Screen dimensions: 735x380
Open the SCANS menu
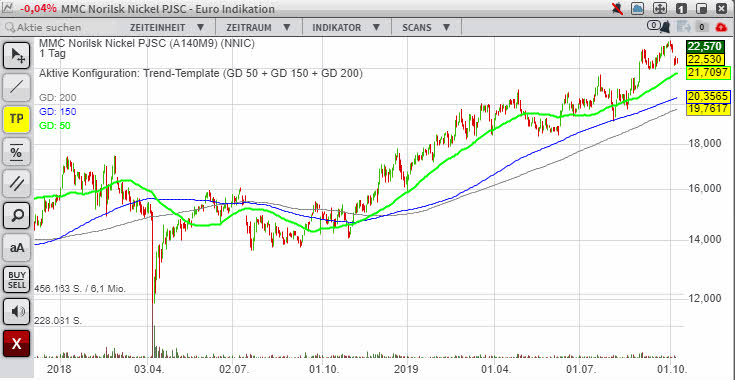click(426, 28)
